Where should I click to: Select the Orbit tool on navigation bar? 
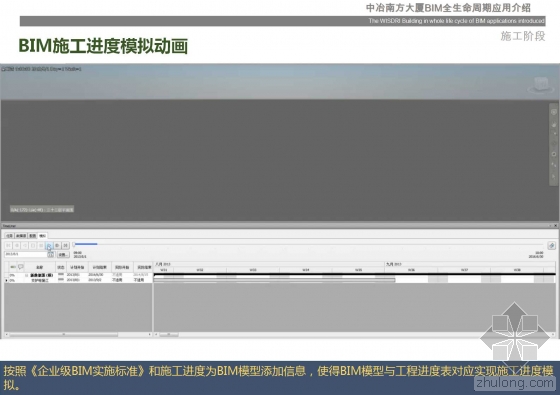tap(554, 144)
